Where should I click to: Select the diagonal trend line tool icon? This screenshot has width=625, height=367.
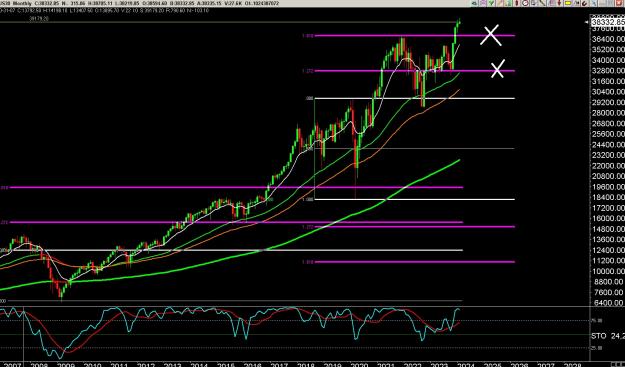(x=542, y=3)
